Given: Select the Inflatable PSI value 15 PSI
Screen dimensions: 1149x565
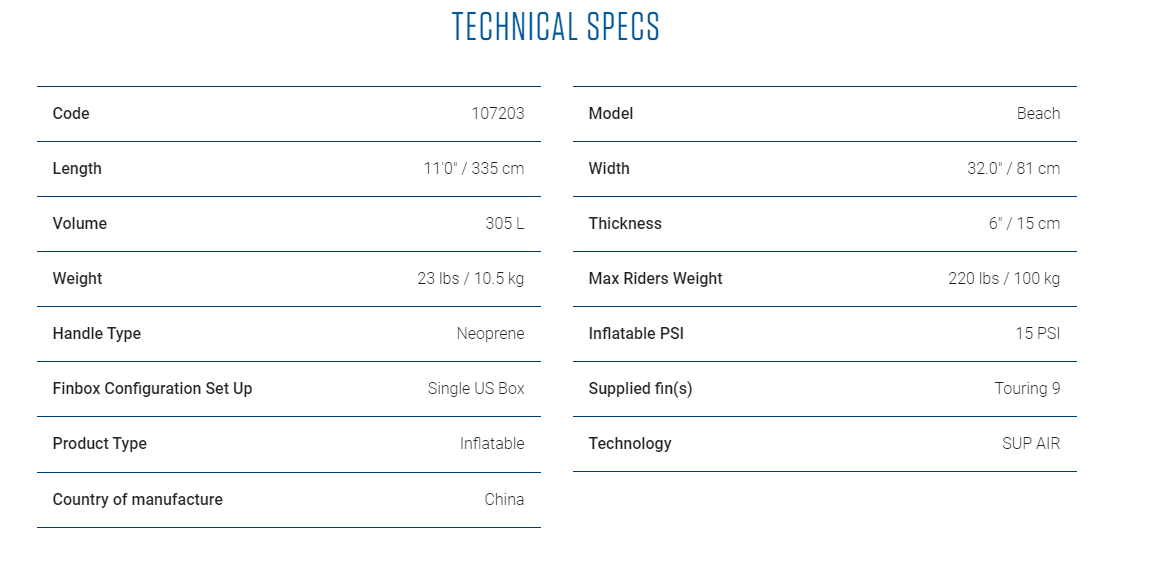Looking at the screenshot, I should pos(1038,333).
